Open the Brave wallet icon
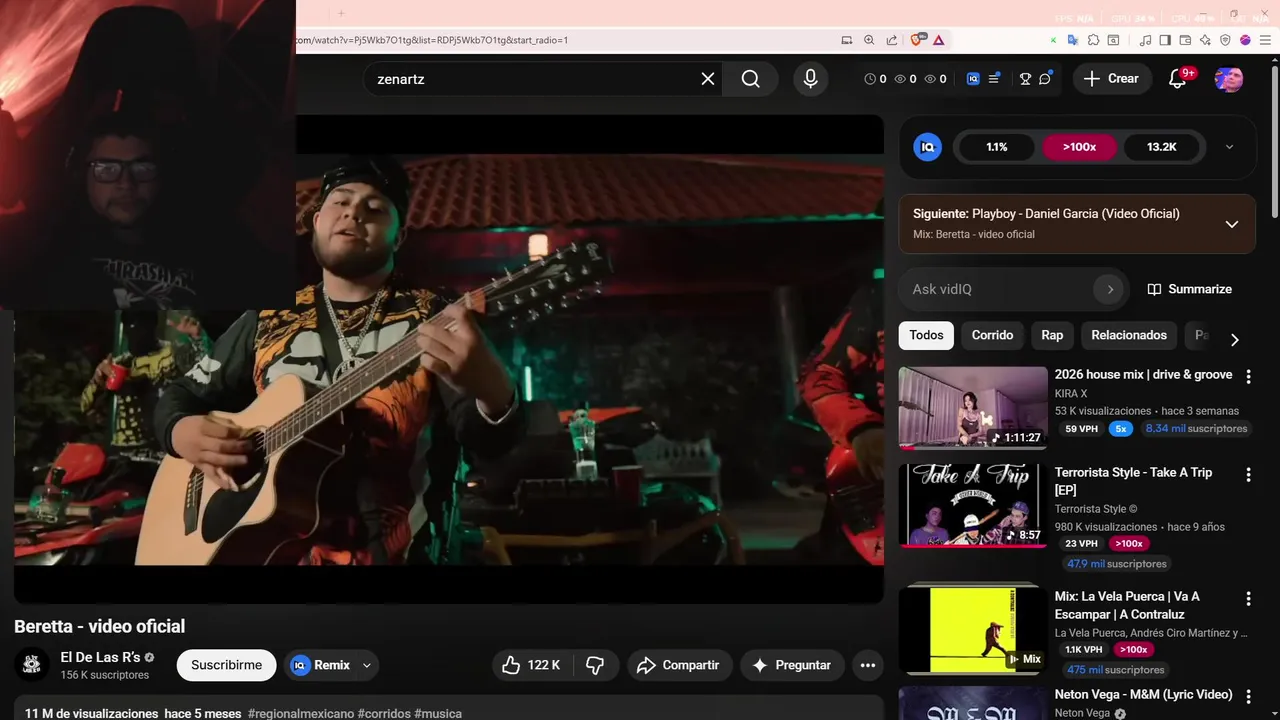The width and height of the screenshot is (1280, 720). [1185, 40]
